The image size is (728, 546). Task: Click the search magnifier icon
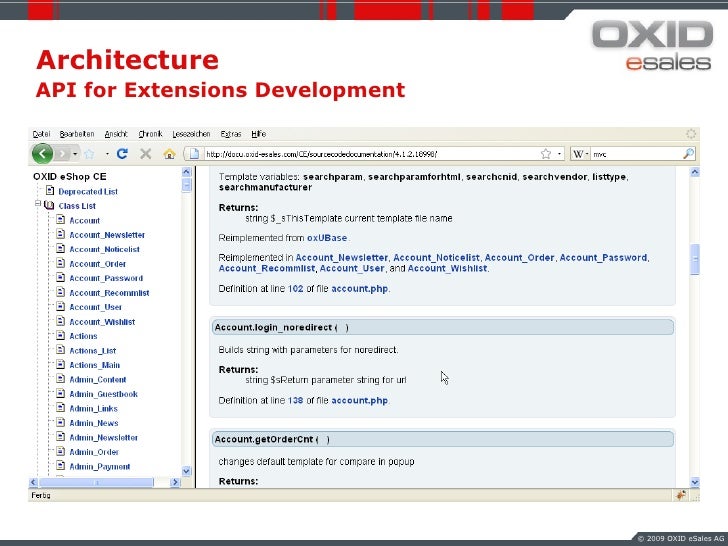point(689,154)
